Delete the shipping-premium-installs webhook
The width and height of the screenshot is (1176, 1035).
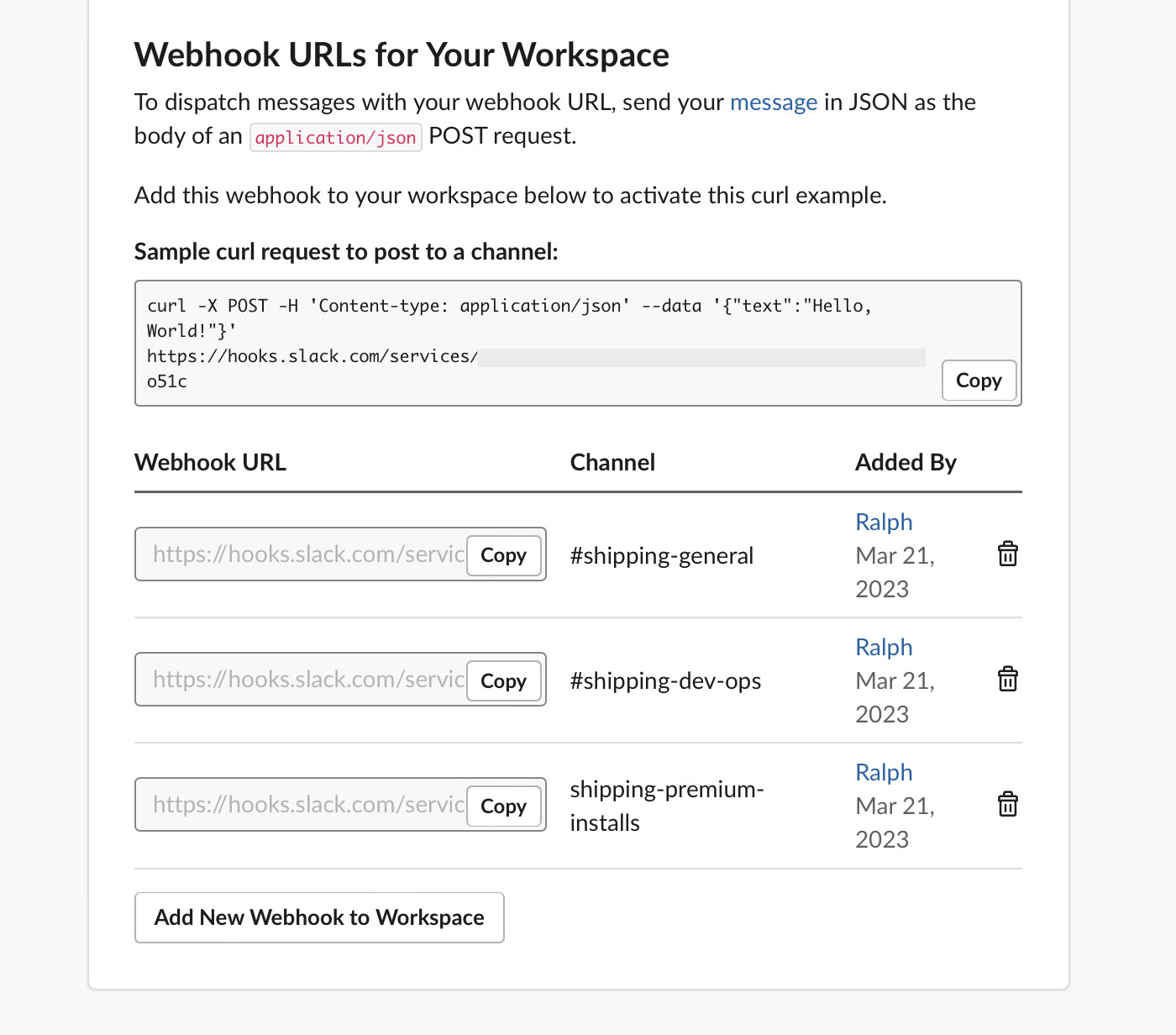point(1007,804)
